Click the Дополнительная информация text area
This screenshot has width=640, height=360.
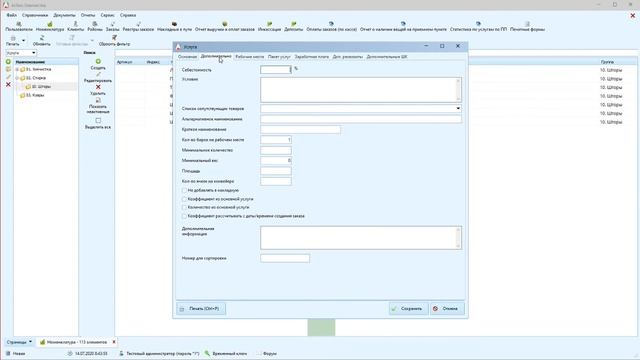tap(361, 238)
